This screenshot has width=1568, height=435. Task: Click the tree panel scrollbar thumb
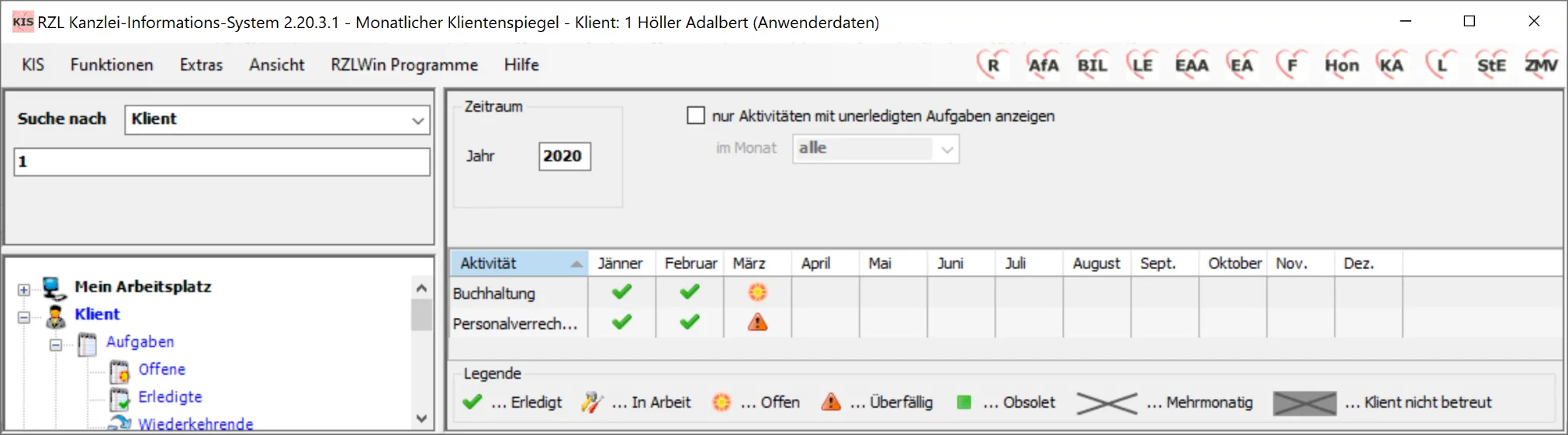click(x=421, y=315)
